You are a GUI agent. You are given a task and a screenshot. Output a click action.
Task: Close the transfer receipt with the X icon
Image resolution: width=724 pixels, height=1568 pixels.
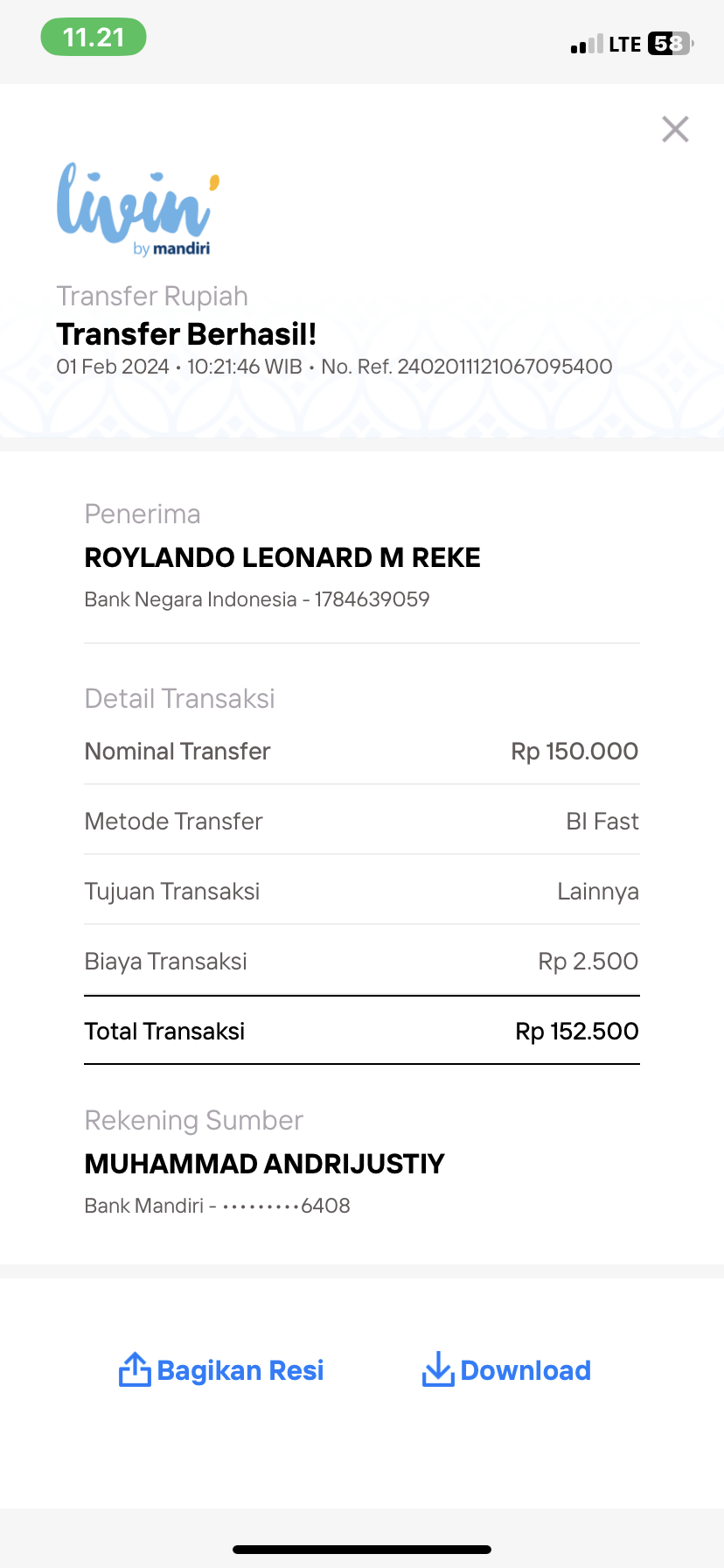click(675, 129)
